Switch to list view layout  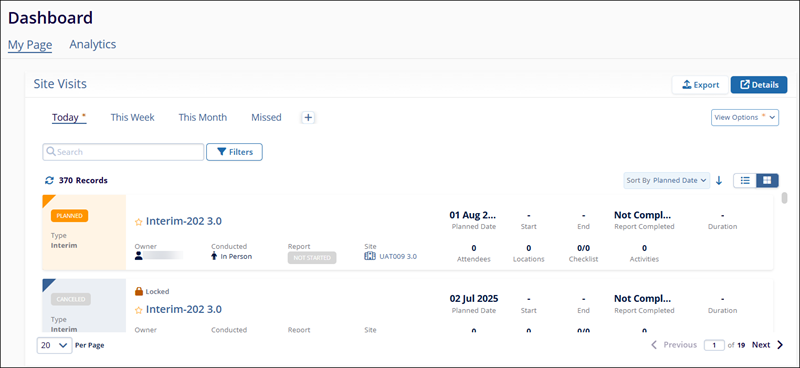(x=745, y=180)
